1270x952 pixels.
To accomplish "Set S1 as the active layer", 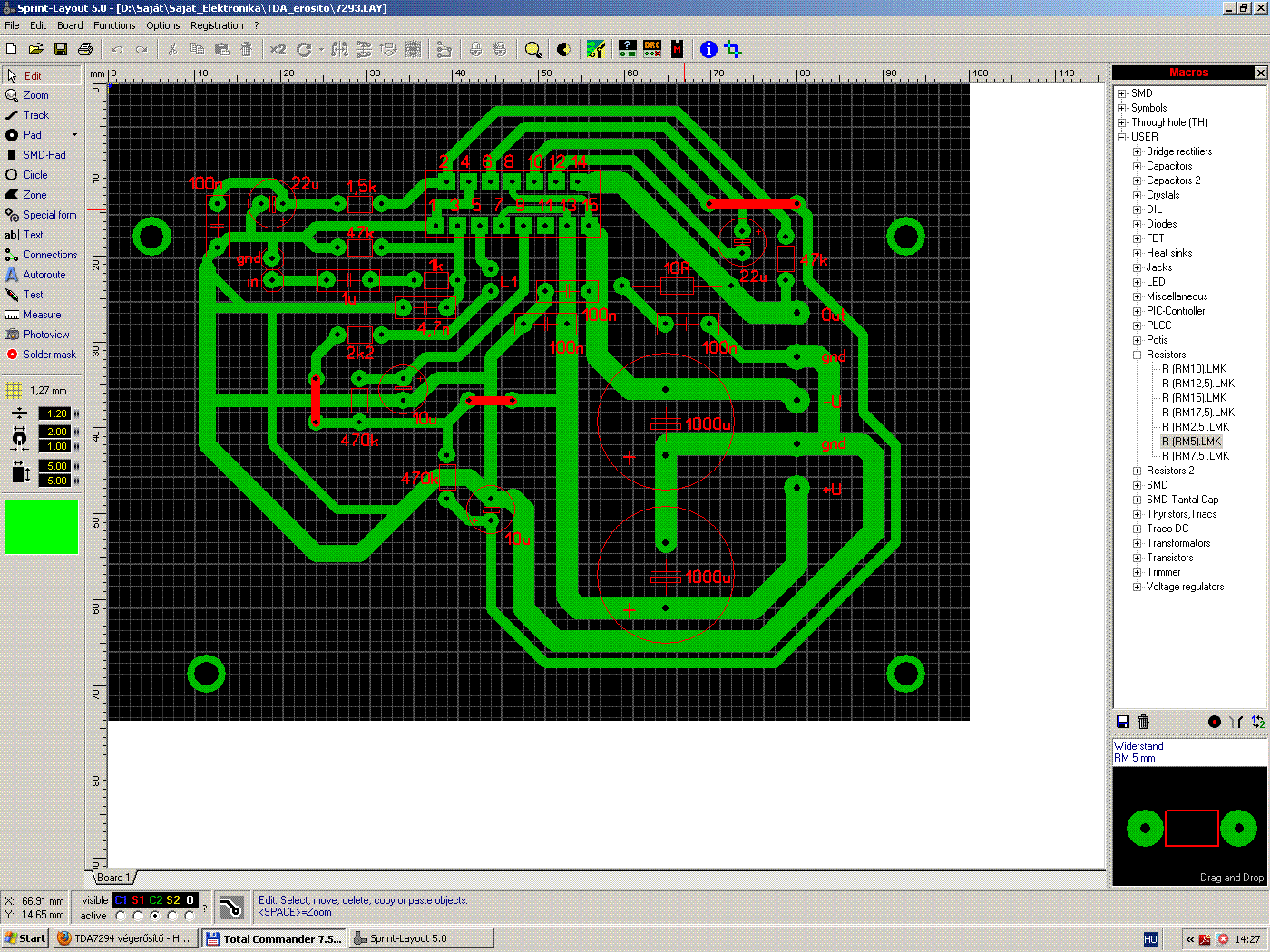I will (138, 916).
